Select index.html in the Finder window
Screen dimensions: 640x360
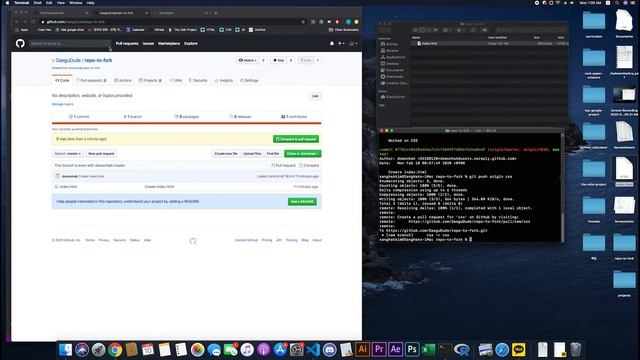(490, 43)
